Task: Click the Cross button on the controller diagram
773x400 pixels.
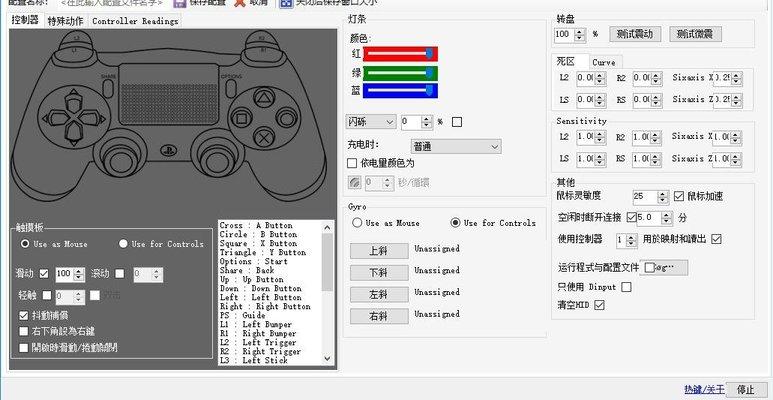Action: tap(264, 138)
